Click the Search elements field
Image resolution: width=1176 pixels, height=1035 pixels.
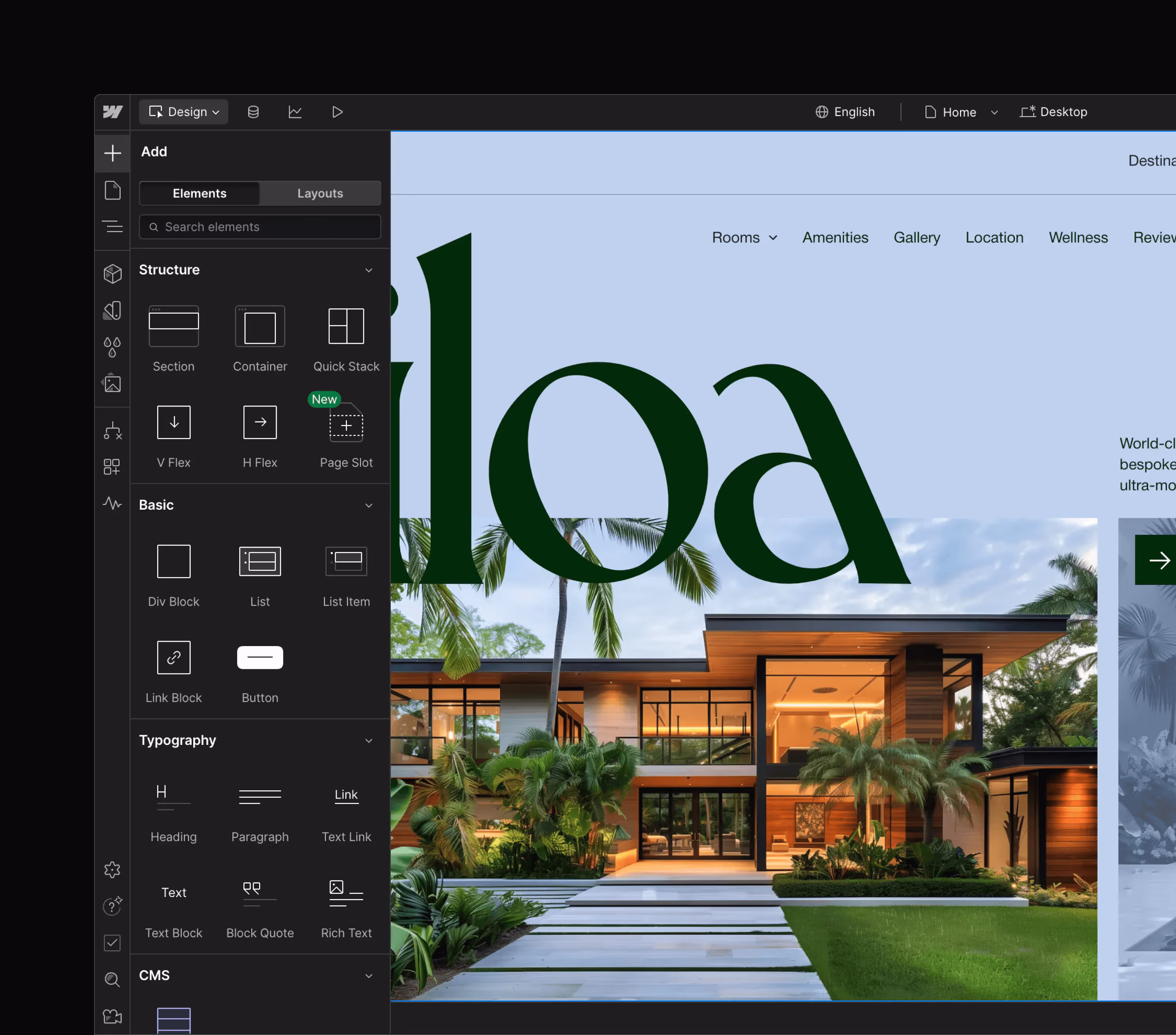pos(260,227)
